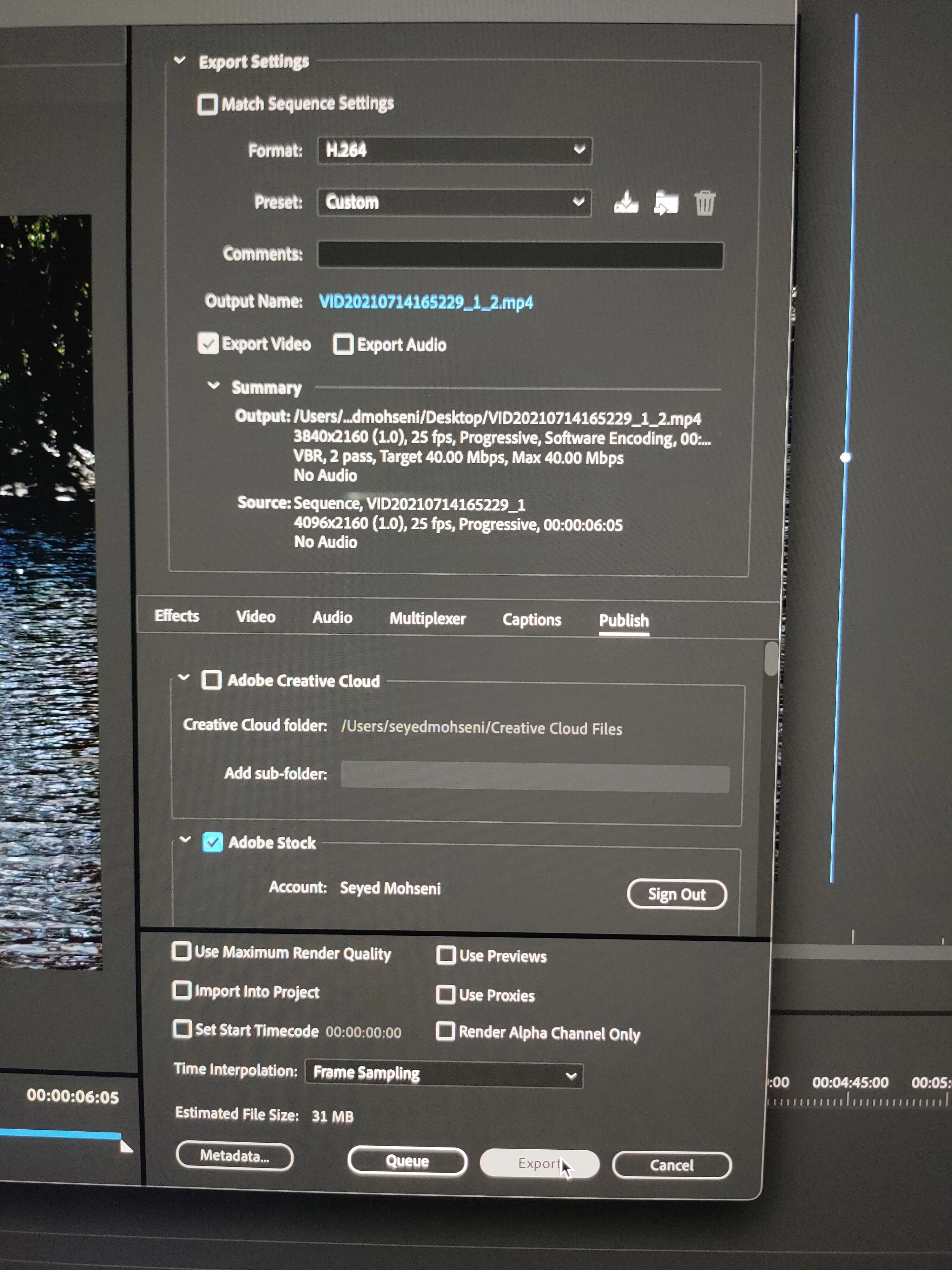Collapse the Summary section chevron
The width and height of the screenshot is (952, 1270).
coord(214,386)
